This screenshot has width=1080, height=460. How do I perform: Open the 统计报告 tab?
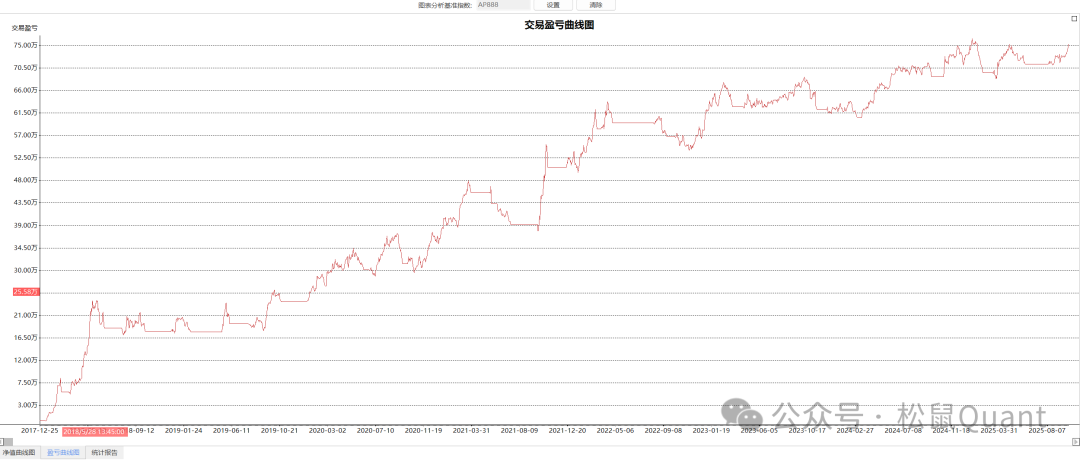click(x=104, y=453)
